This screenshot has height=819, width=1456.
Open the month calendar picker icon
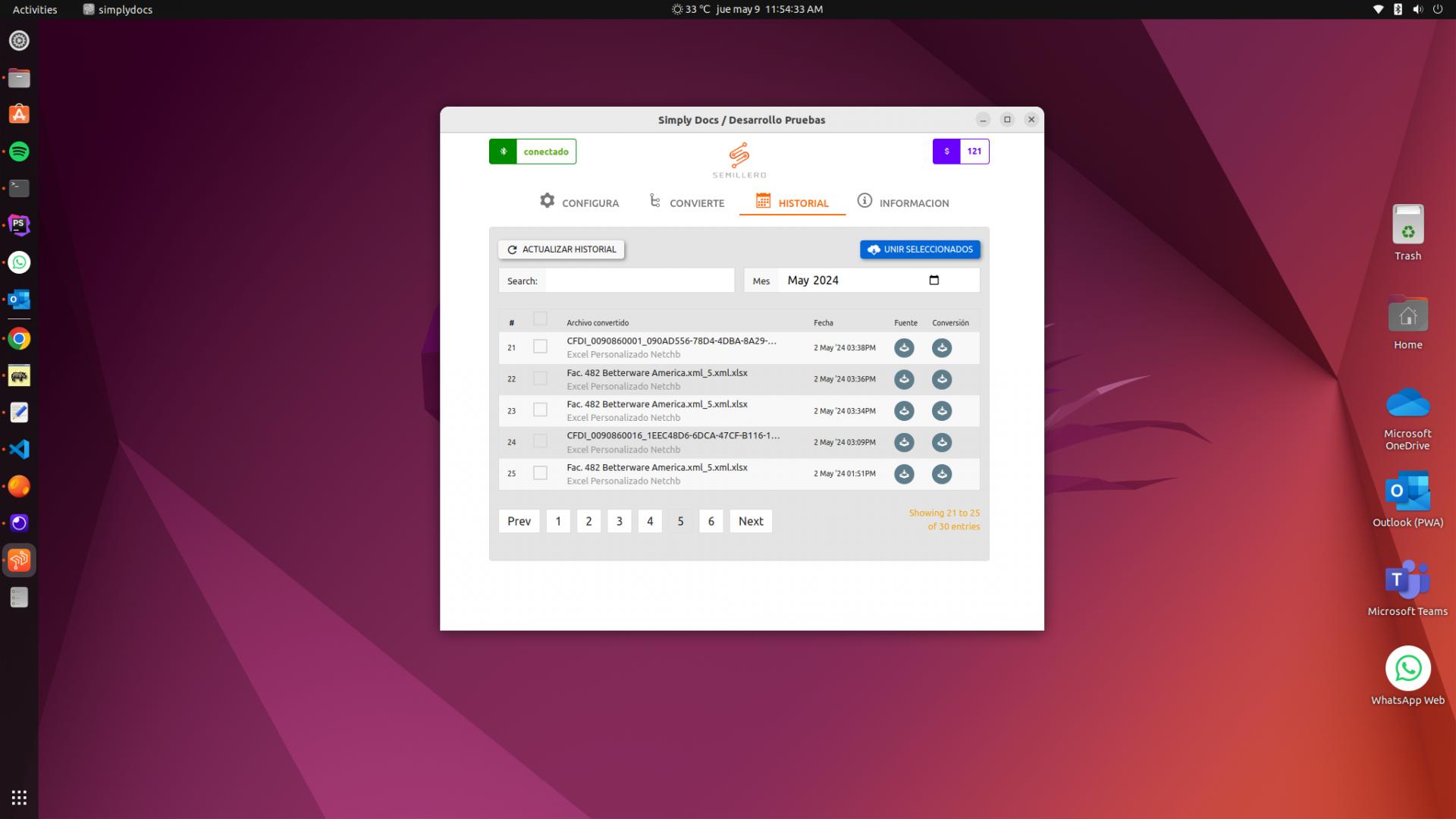(x=934, y=280)
